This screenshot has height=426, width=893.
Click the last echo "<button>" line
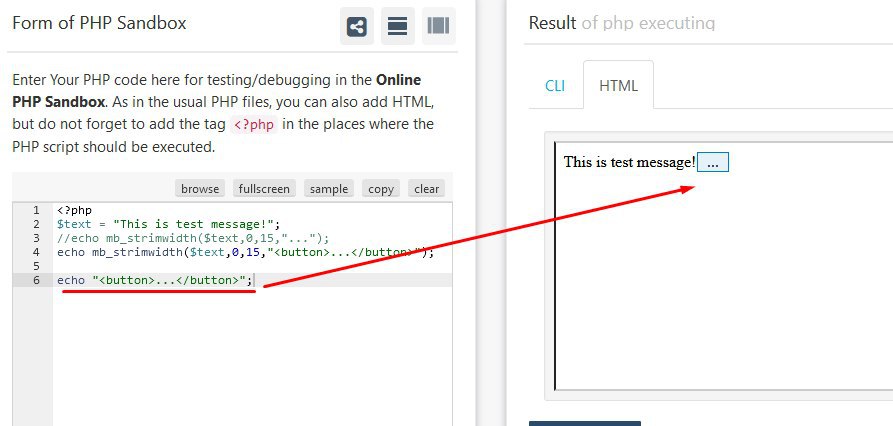pos(154,280)
